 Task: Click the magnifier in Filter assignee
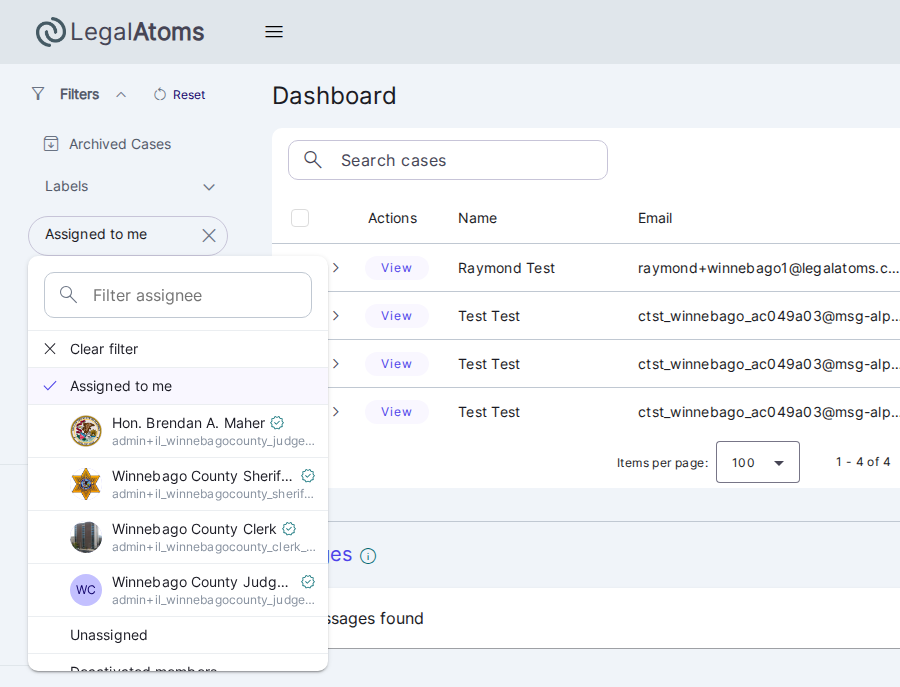[x=68, y=295]
